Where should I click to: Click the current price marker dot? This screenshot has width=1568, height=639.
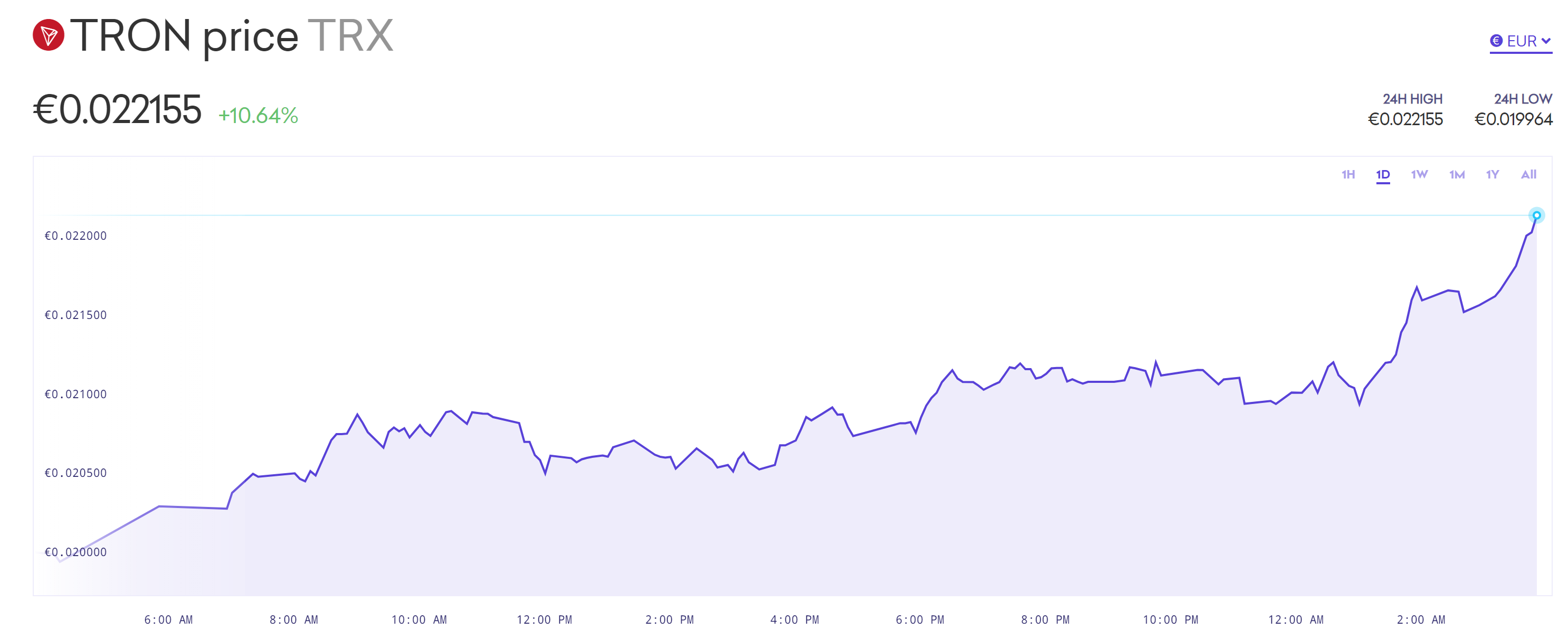1536,215
